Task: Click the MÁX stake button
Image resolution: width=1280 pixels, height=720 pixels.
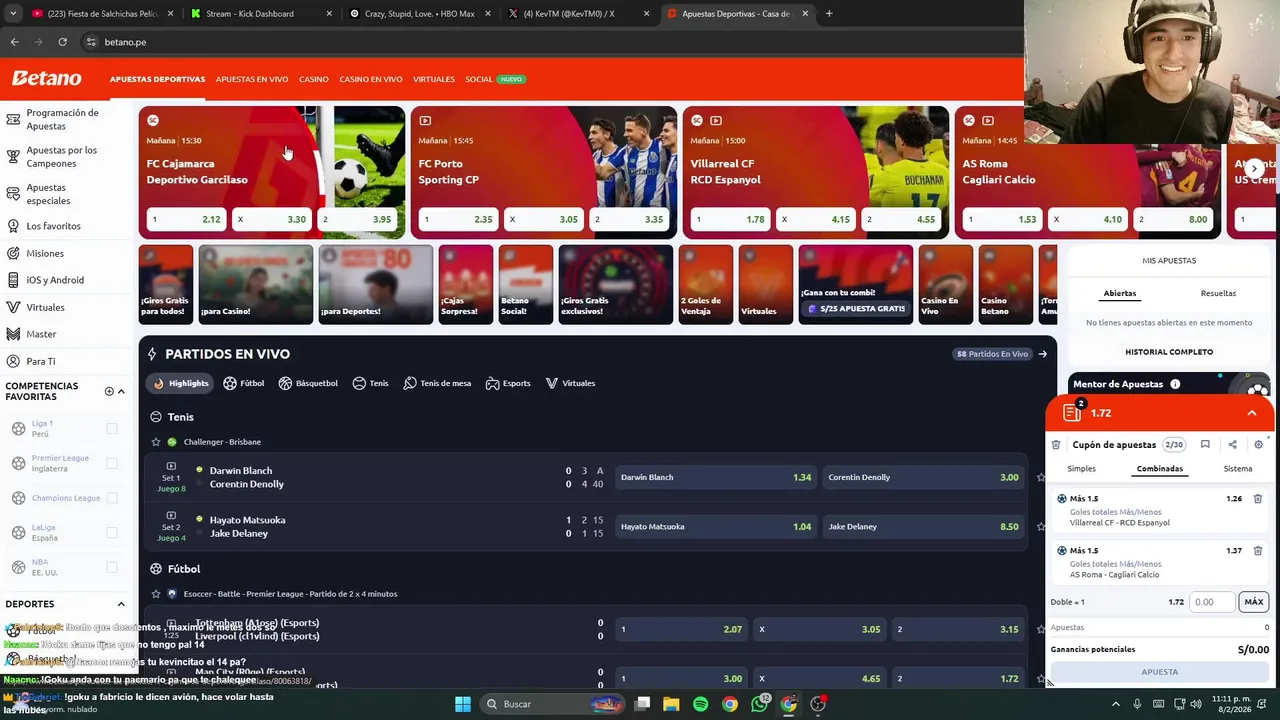Action: point(1253,602)
